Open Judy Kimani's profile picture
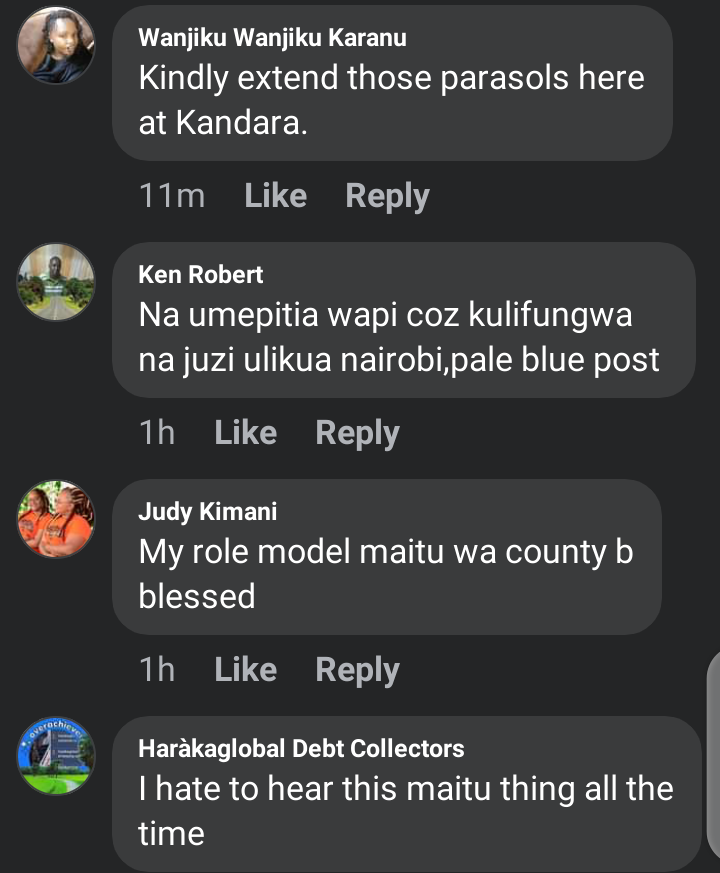Image resolution: width=720 pixels, height=873 pixels. pos(56,519)
